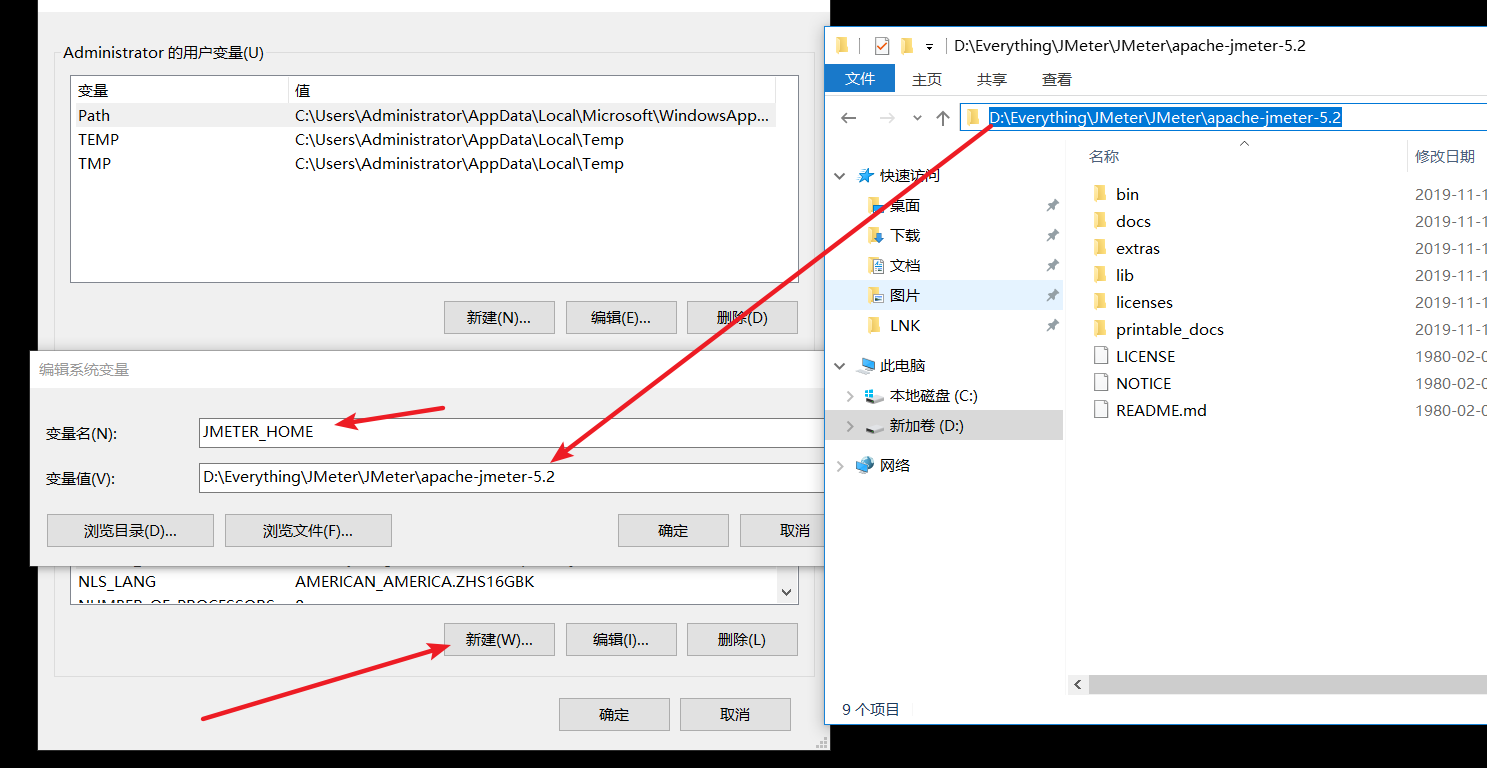This screenshot has height=768, width=1487.
Task: Click the 网络 network icon
Action: click(x=865, y=465)
